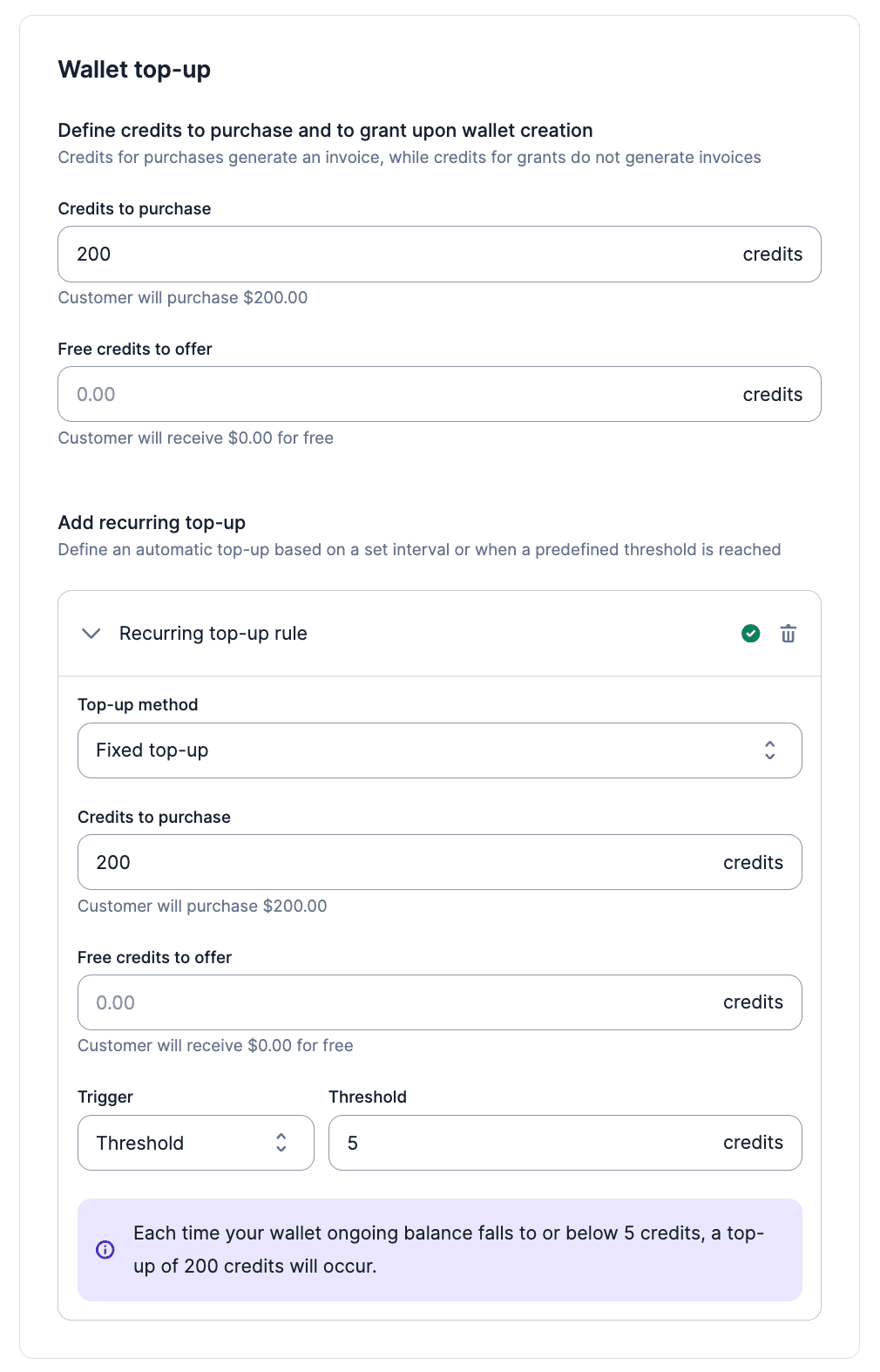Focus wallet creation Credits to purchase field
This screenshot has height=1372, width=880.
[392, 255]
